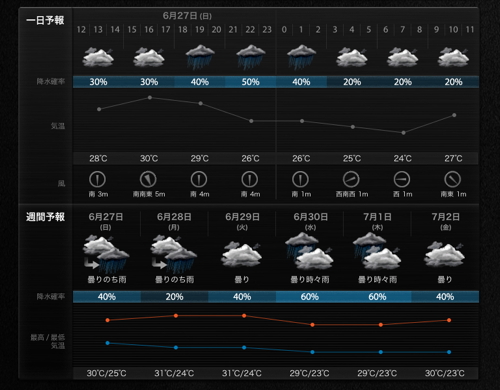
Task: Click the 24°C hourly temperature value
Action: point(403,158)
